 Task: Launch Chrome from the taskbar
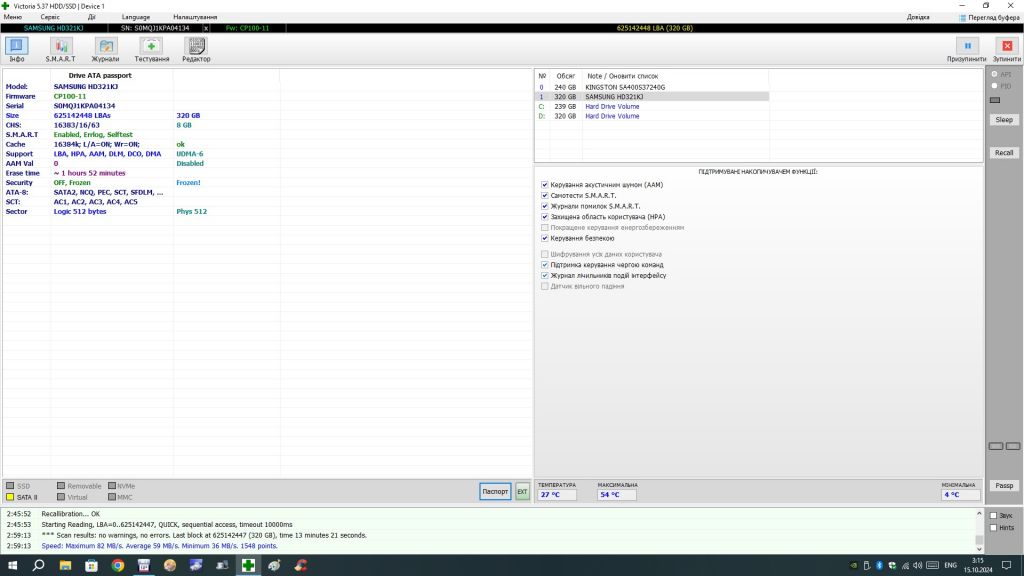tap(118, 566)
